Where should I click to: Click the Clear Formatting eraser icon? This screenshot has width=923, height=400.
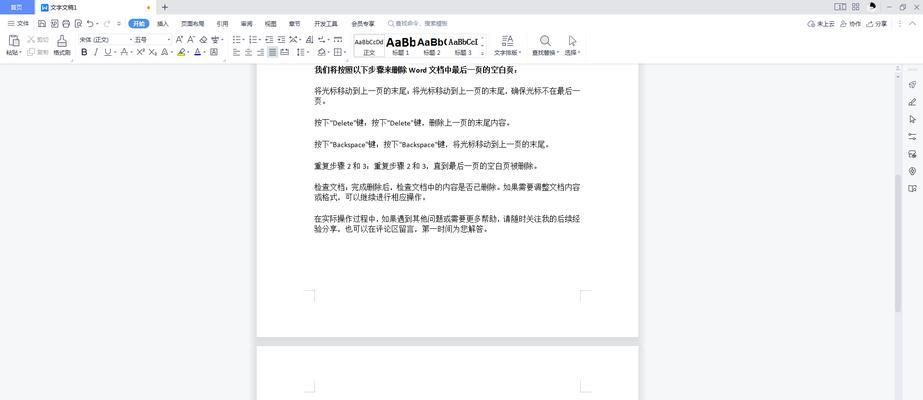[x=203, y=39]
